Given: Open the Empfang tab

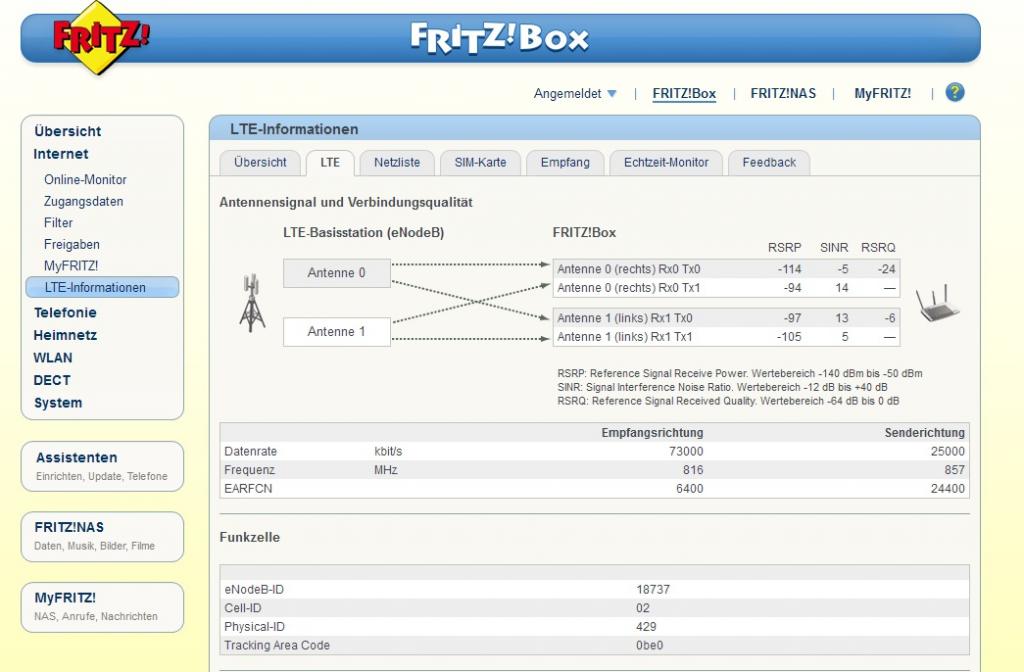Looking at the screenshot, I should click(565, 163).
